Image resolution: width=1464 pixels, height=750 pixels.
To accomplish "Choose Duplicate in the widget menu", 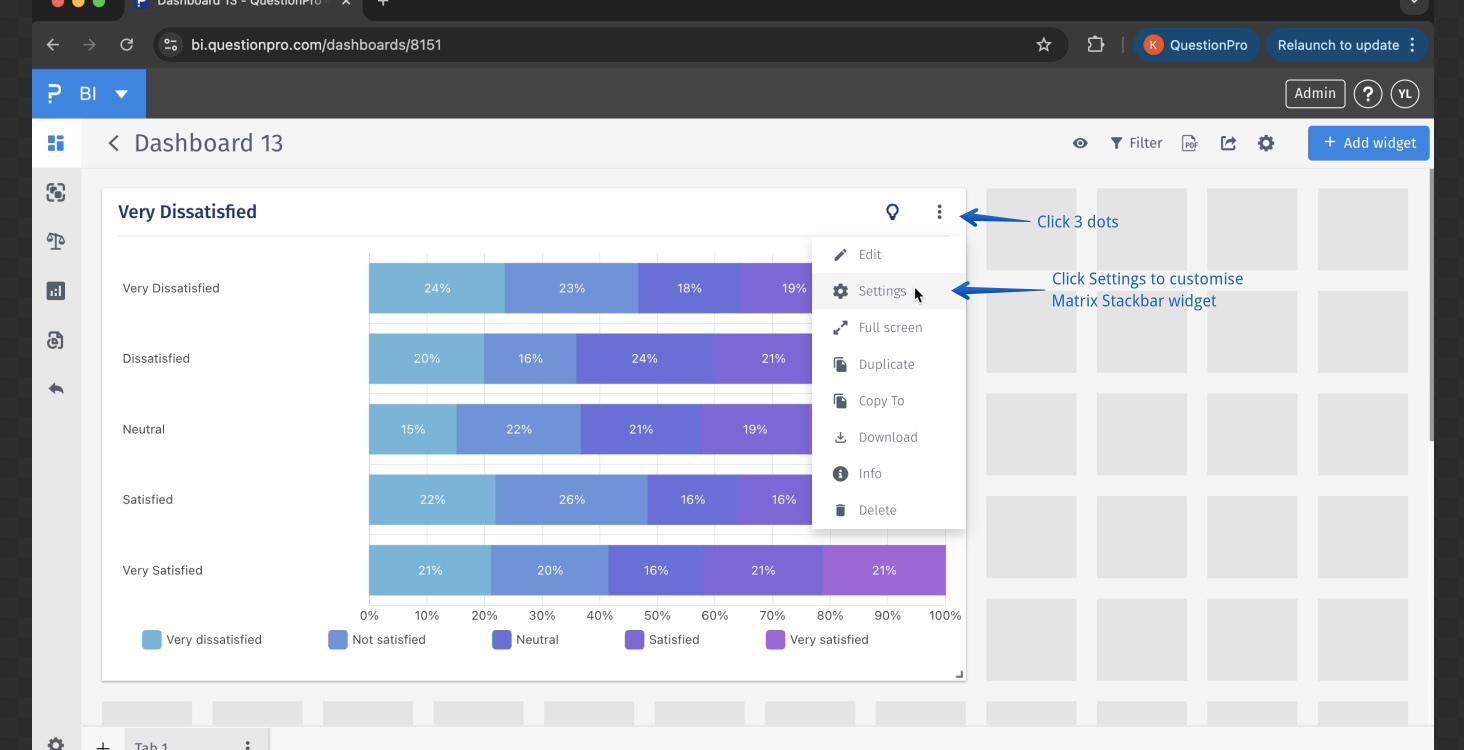I will (886, 365).
